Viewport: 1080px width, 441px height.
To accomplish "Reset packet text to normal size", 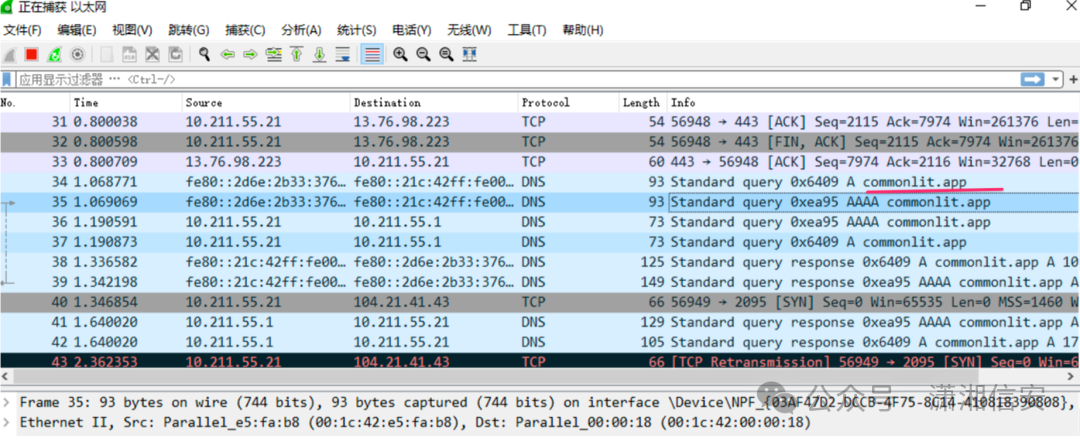I will click(446, 54).
